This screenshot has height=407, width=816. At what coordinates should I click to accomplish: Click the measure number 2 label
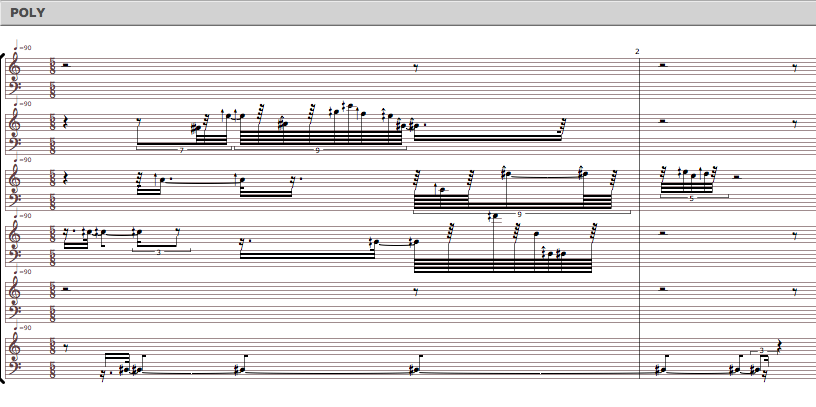(637, 51)
